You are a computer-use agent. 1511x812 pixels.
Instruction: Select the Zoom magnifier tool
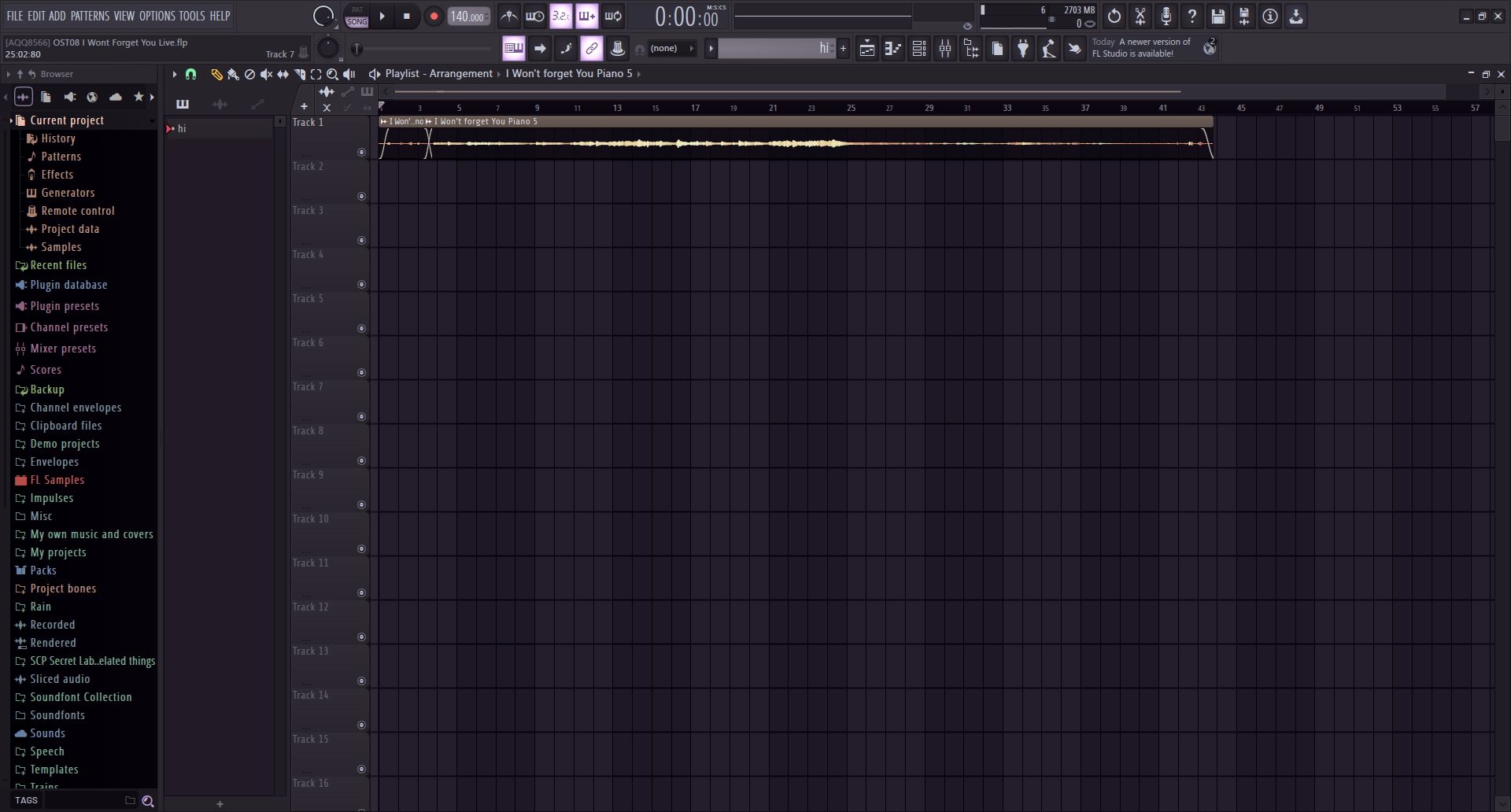point(333,74)
